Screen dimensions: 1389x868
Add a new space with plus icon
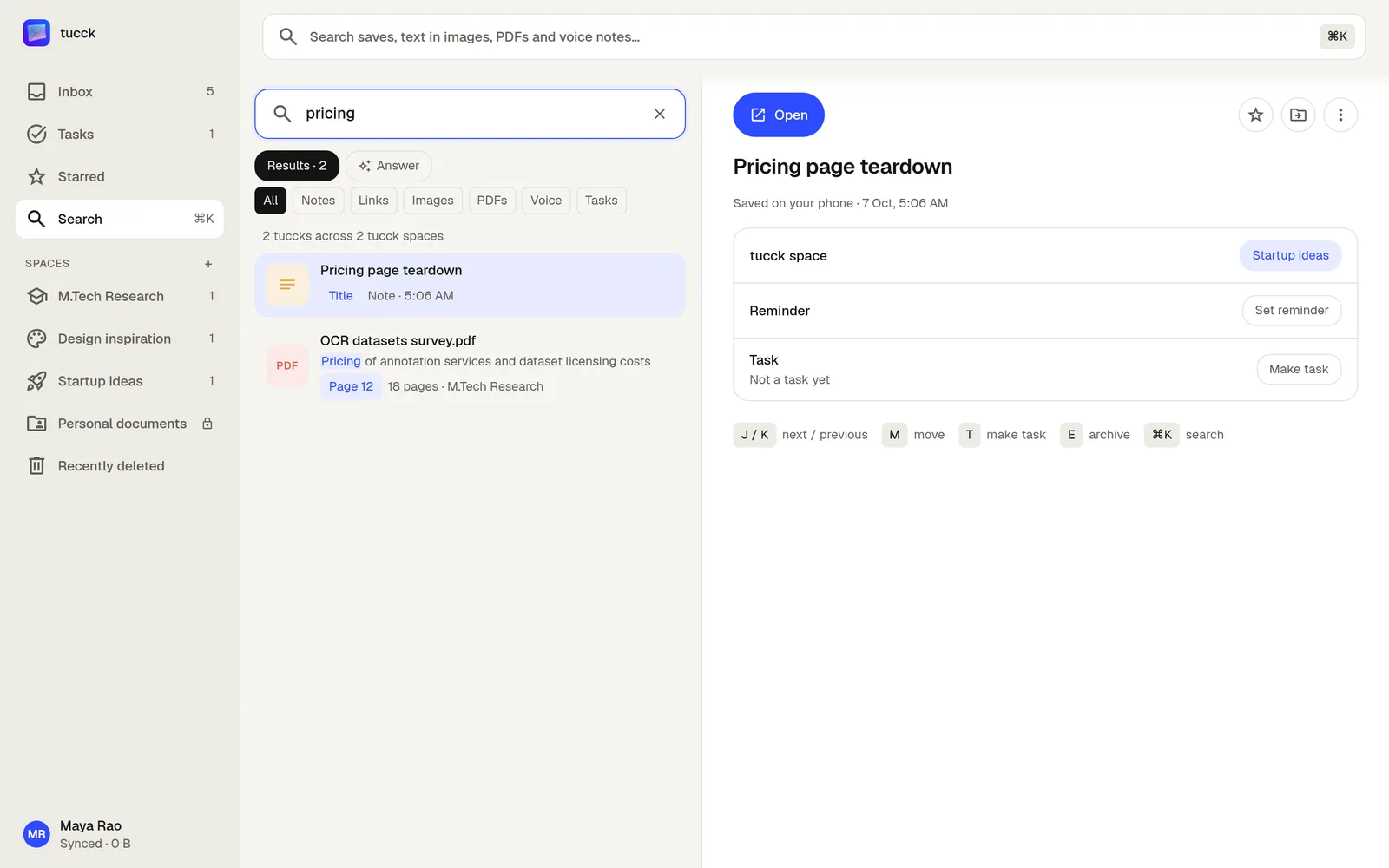pyautogui.click(x=208, y=264)
